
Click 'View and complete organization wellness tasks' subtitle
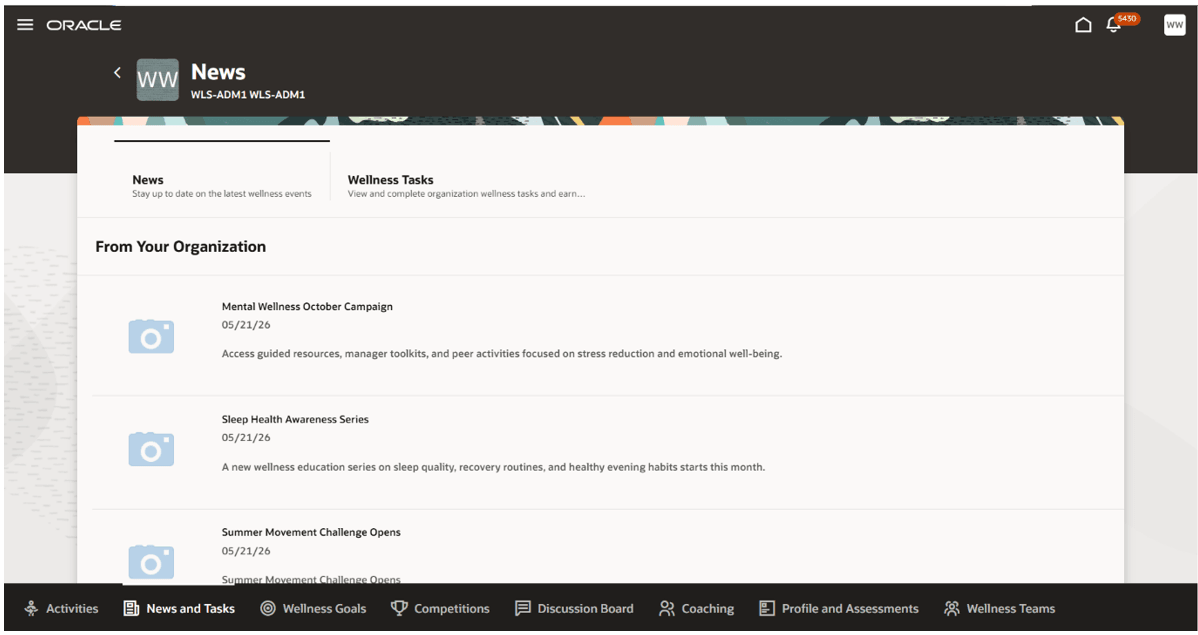(466, 194)
